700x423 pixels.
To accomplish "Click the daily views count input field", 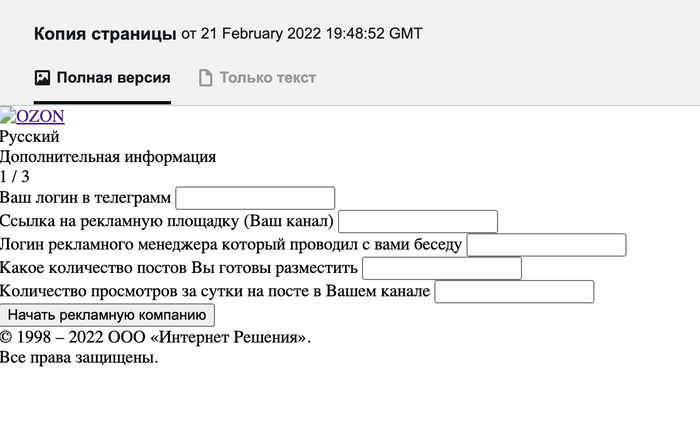I will point(514,292).
